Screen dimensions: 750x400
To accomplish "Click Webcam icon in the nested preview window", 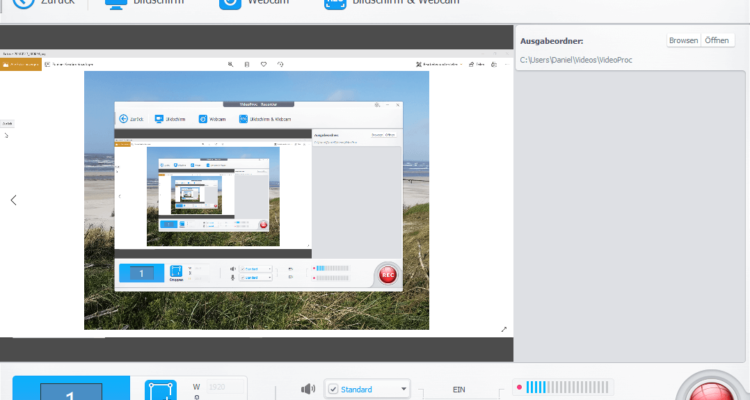I will tap(203, 119).
